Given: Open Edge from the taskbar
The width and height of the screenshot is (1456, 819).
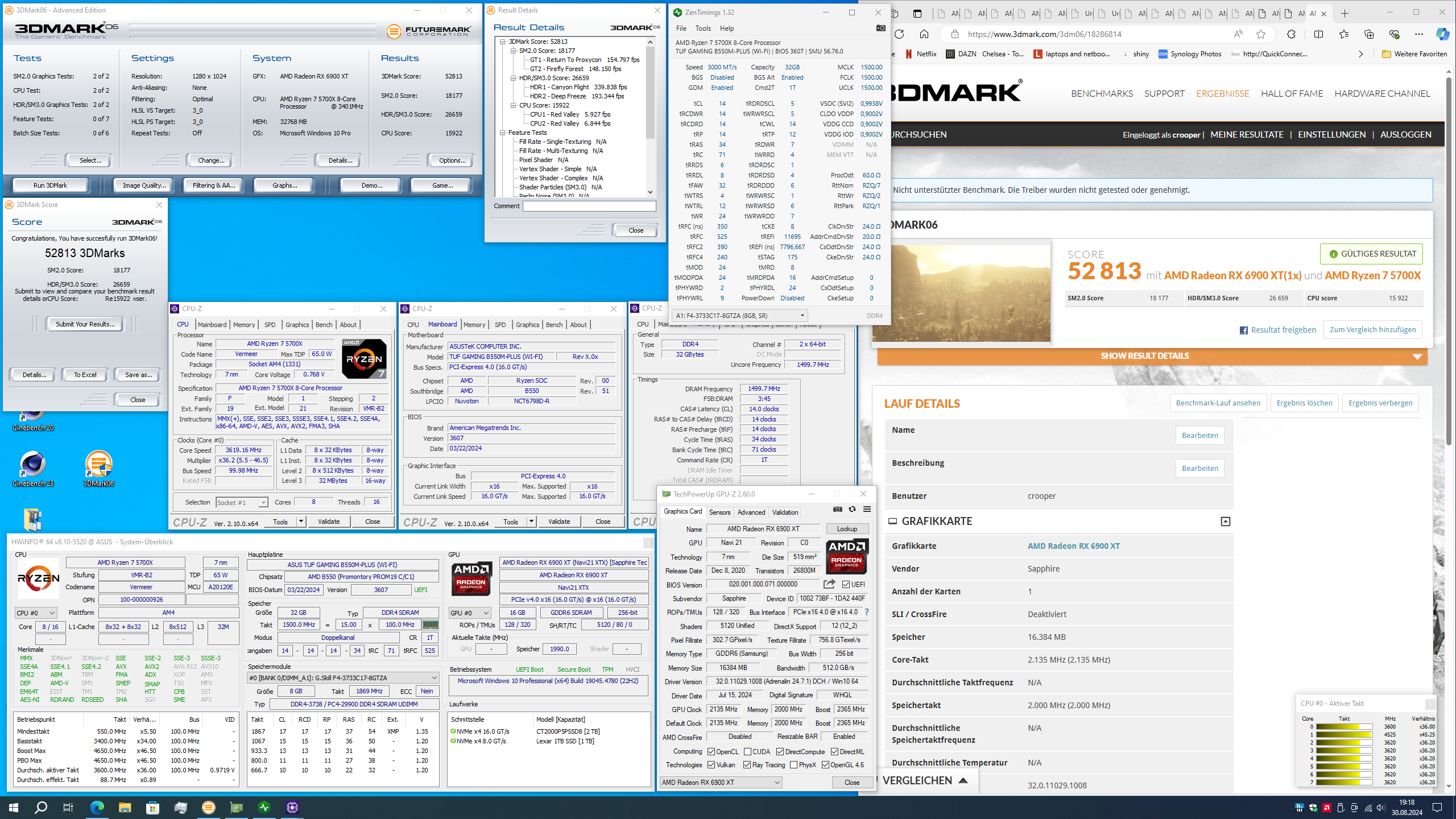Looking at the screenshot, I should 97,807.
